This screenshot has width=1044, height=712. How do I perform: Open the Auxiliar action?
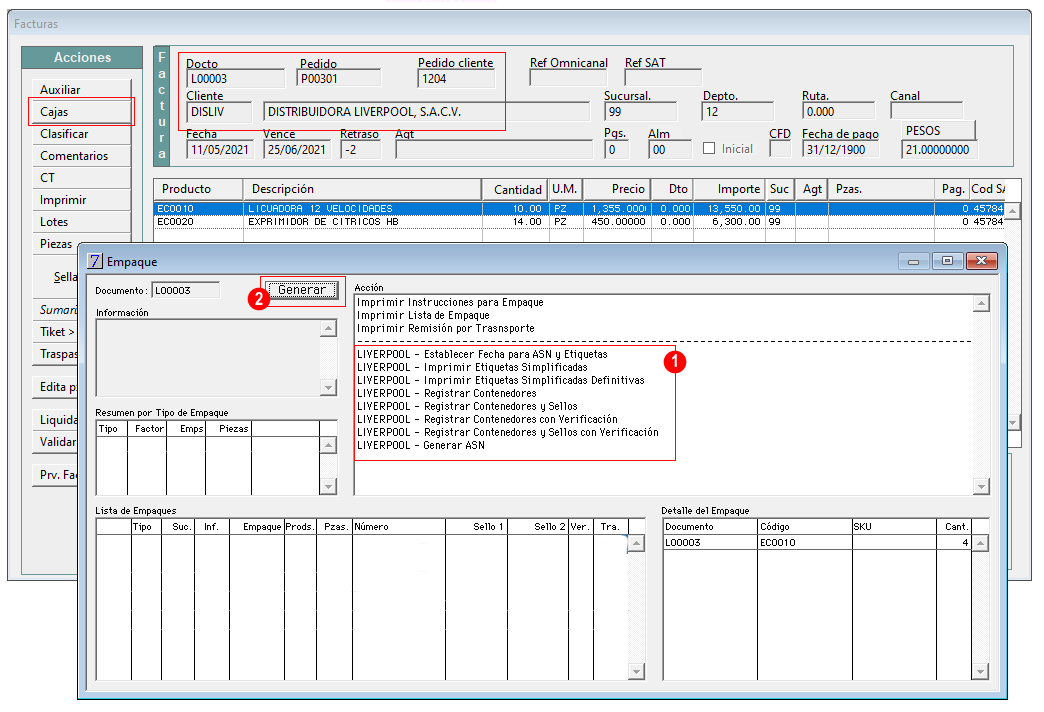(81, 89)
